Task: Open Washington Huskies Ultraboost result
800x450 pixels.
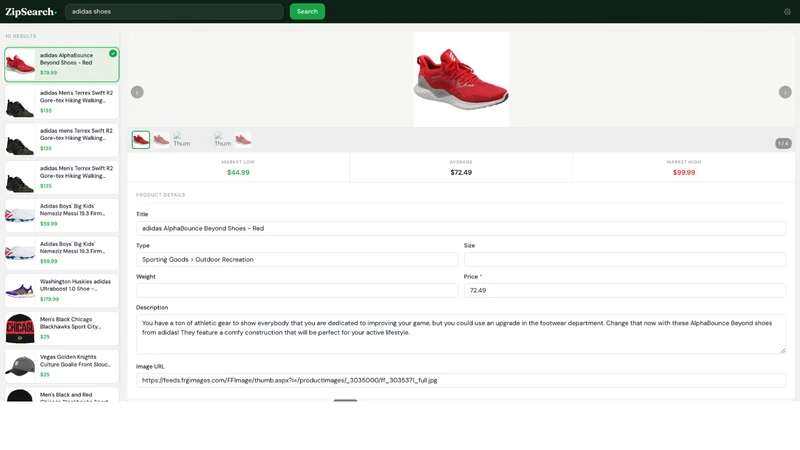Action: pyautogui.click(x=62, y=291)
